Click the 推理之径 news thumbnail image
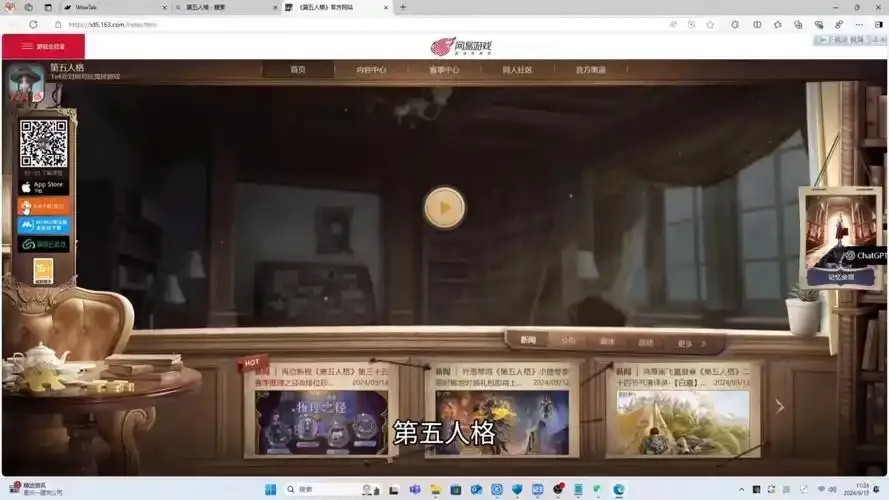Image resolution: width=889 pixels, height=500 pixels. point(321,422)
